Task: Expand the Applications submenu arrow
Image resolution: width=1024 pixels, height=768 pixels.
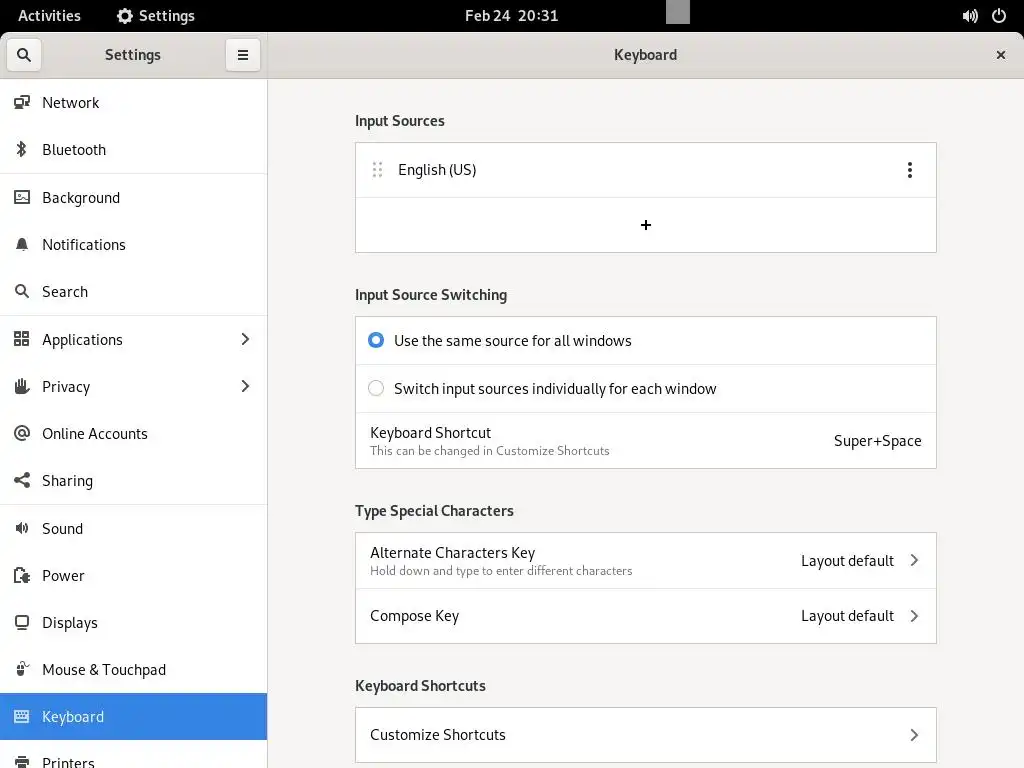Action: pos(245,340)
